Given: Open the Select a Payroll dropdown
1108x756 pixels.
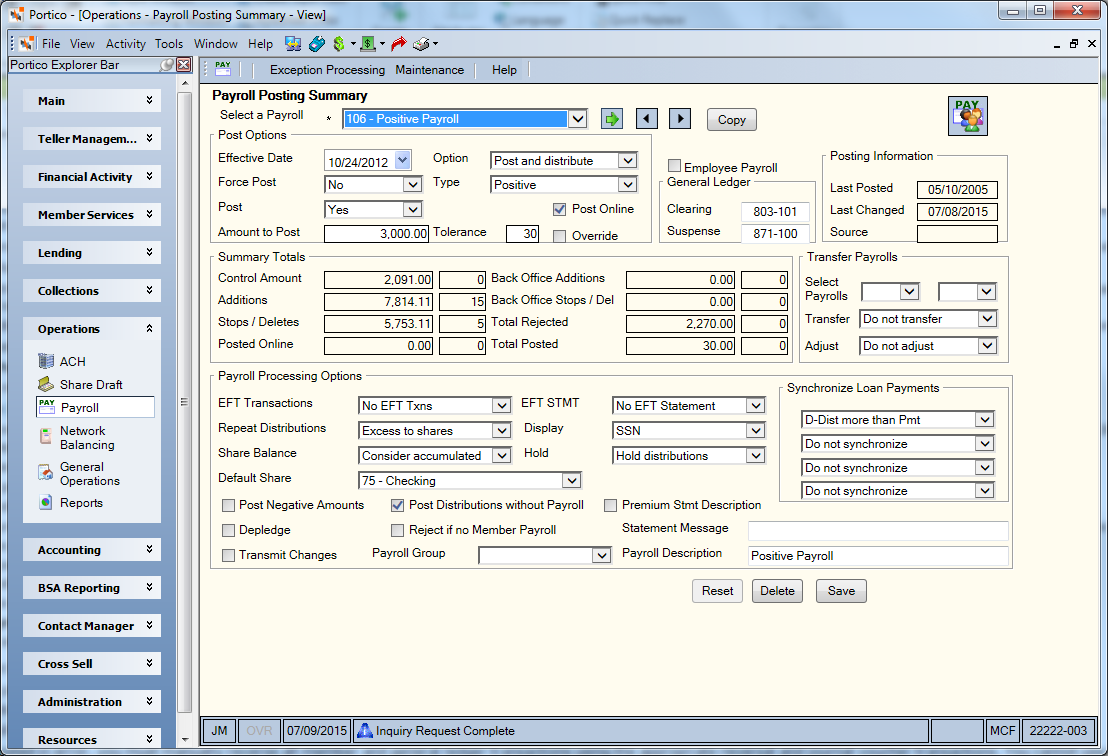Looking at the screenshot, I should pos(578,119).
